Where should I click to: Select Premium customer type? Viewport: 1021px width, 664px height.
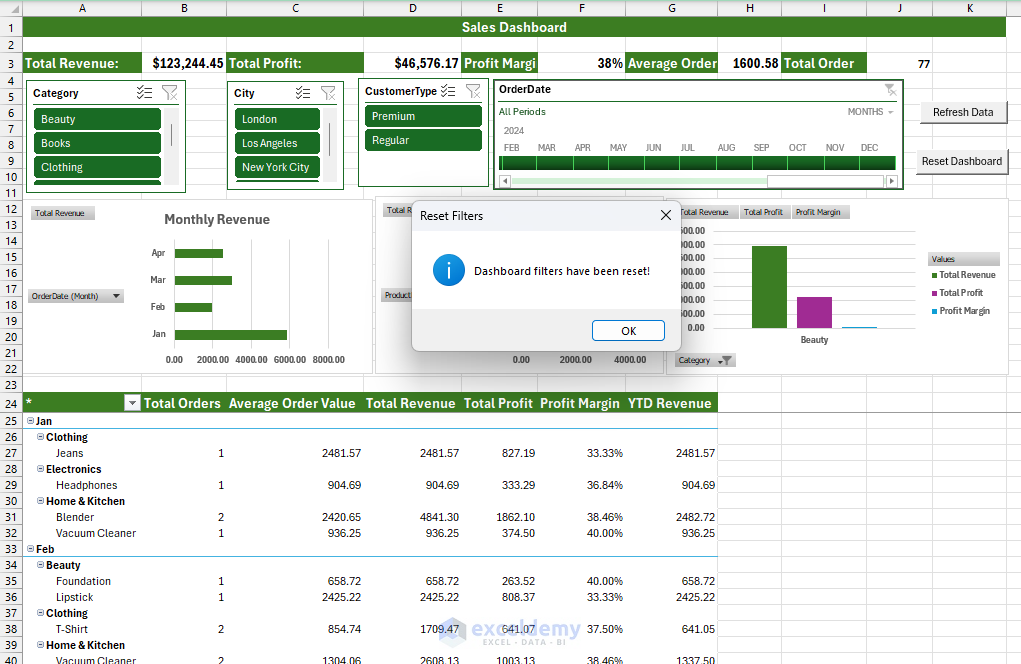pyautogui.click(x=423, y=116)
